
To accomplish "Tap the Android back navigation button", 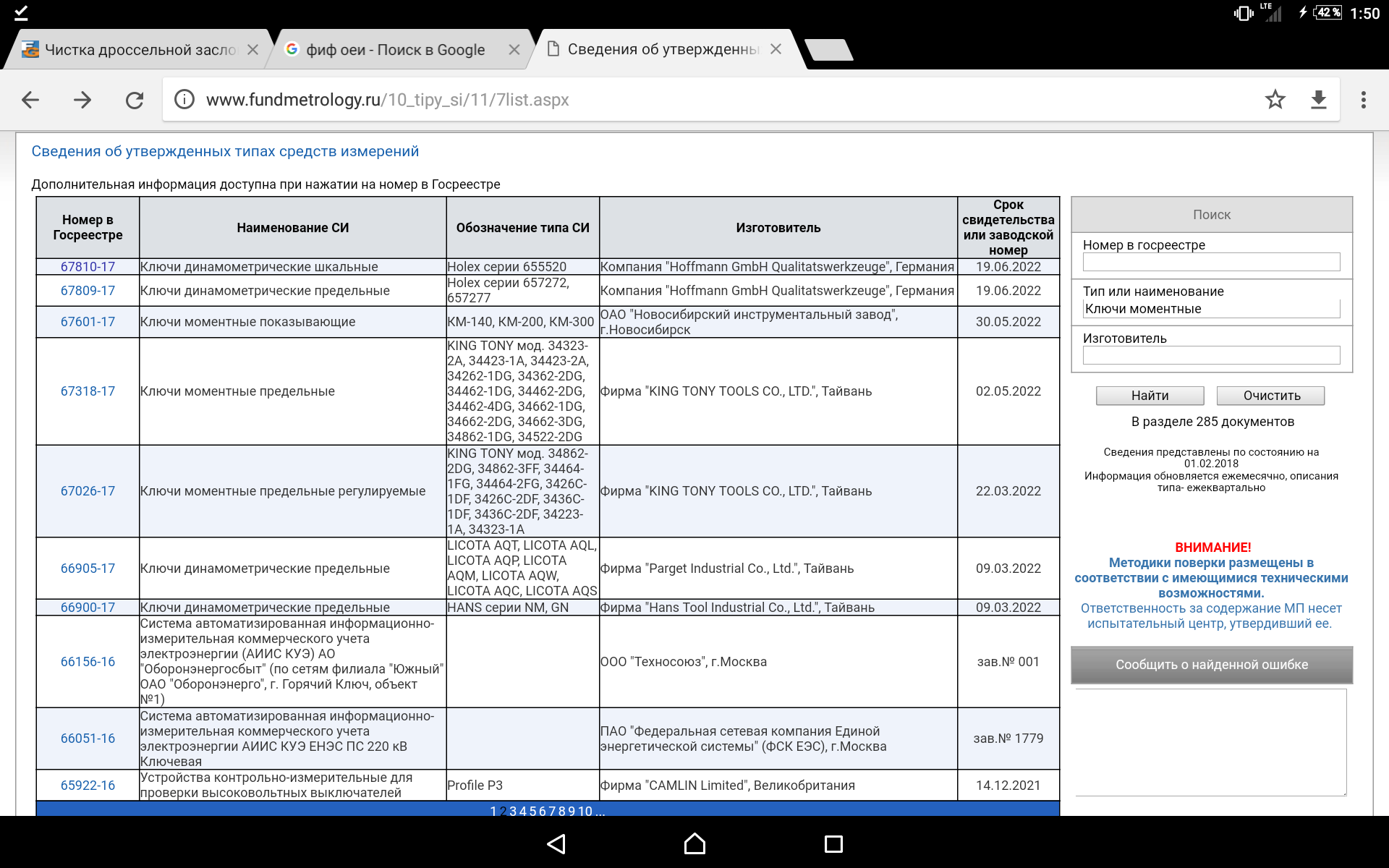I will coord(556,843).
